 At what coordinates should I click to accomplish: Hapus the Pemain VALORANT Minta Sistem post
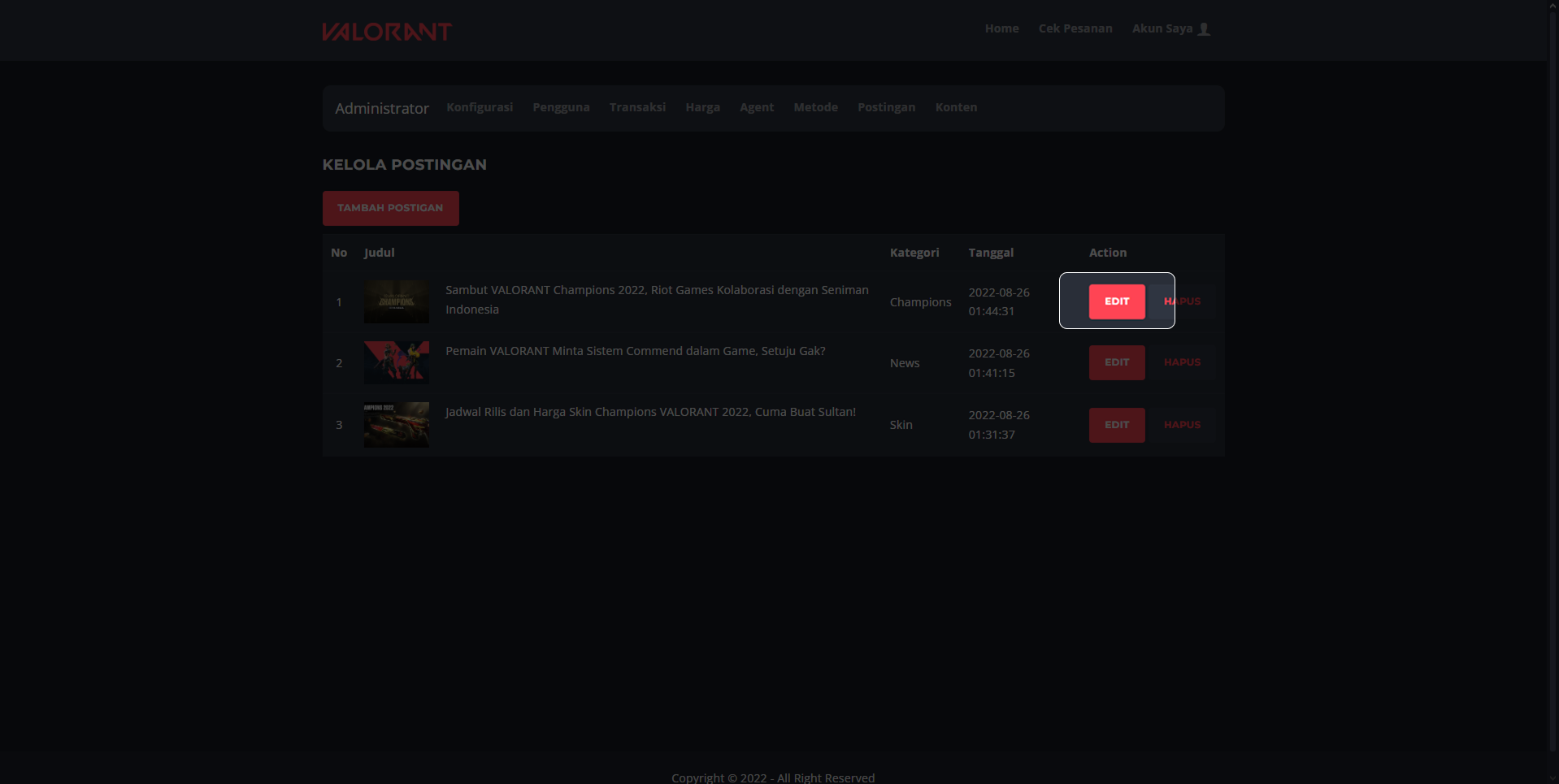pos(1182,362)
